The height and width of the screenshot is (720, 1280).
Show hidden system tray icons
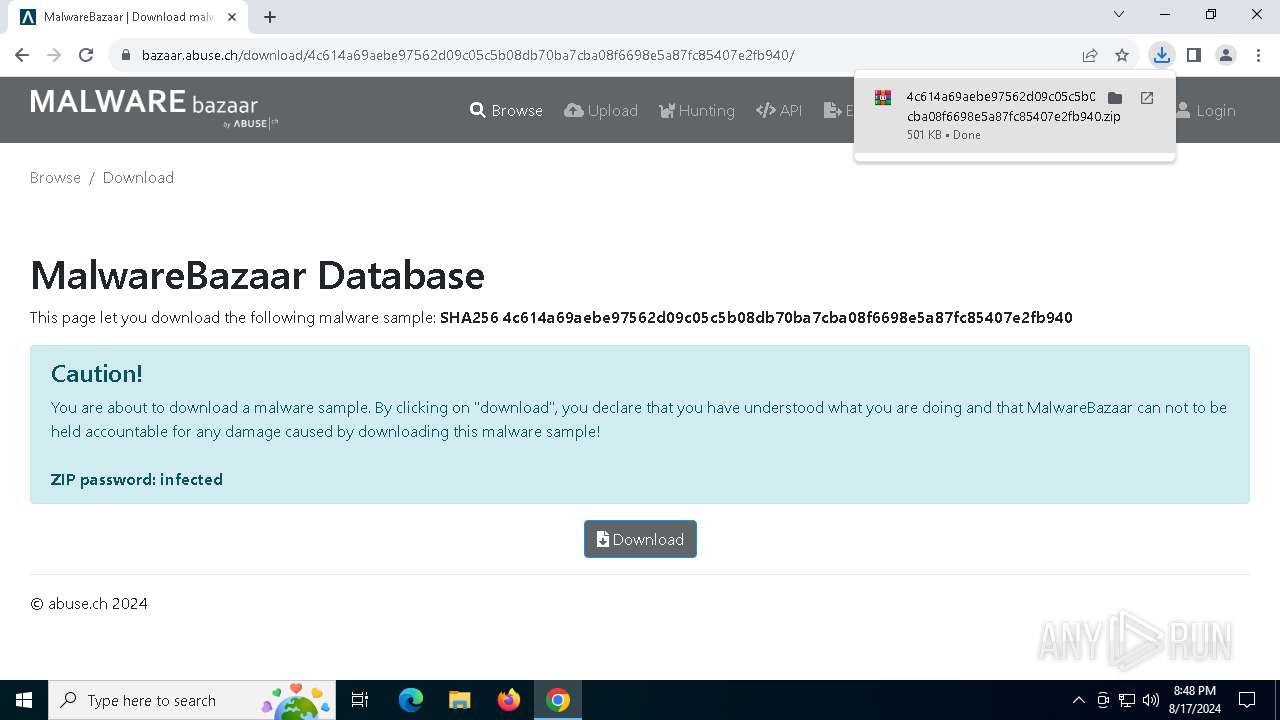coord(1078,700)
